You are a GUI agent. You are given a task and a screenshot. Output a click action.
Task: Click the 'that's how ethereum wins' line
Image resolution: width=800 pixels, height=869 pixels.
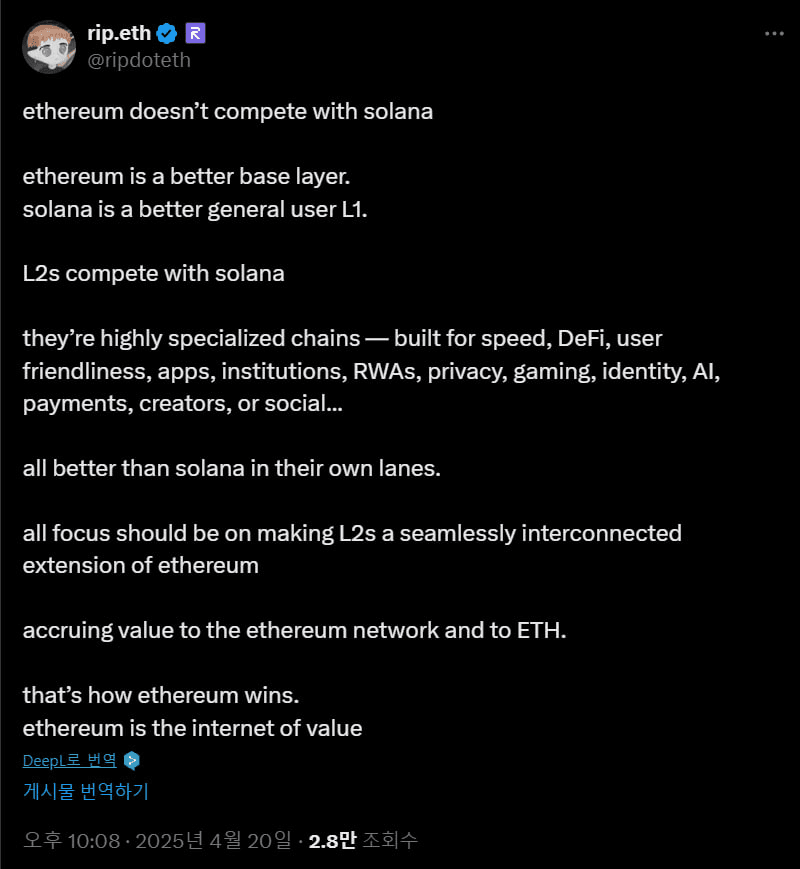click(161, 695)
